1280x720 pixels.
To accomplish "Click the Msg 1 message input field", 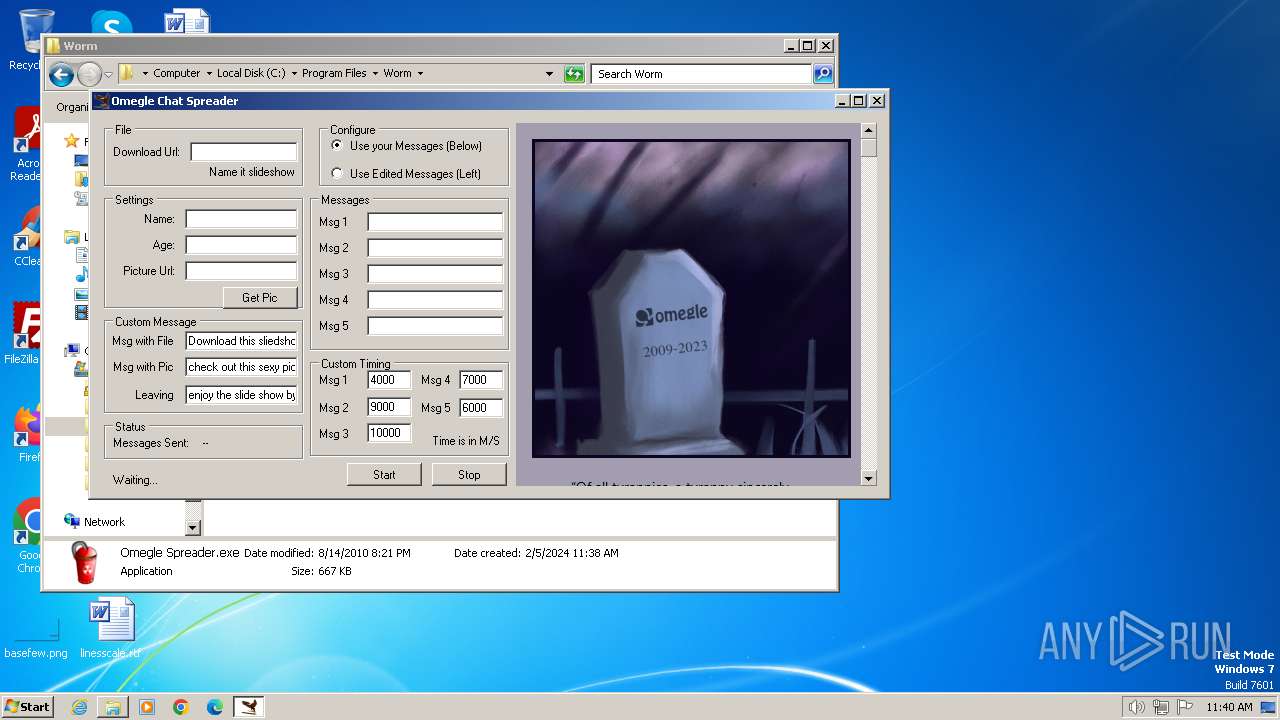I will [x=435, y=222].
